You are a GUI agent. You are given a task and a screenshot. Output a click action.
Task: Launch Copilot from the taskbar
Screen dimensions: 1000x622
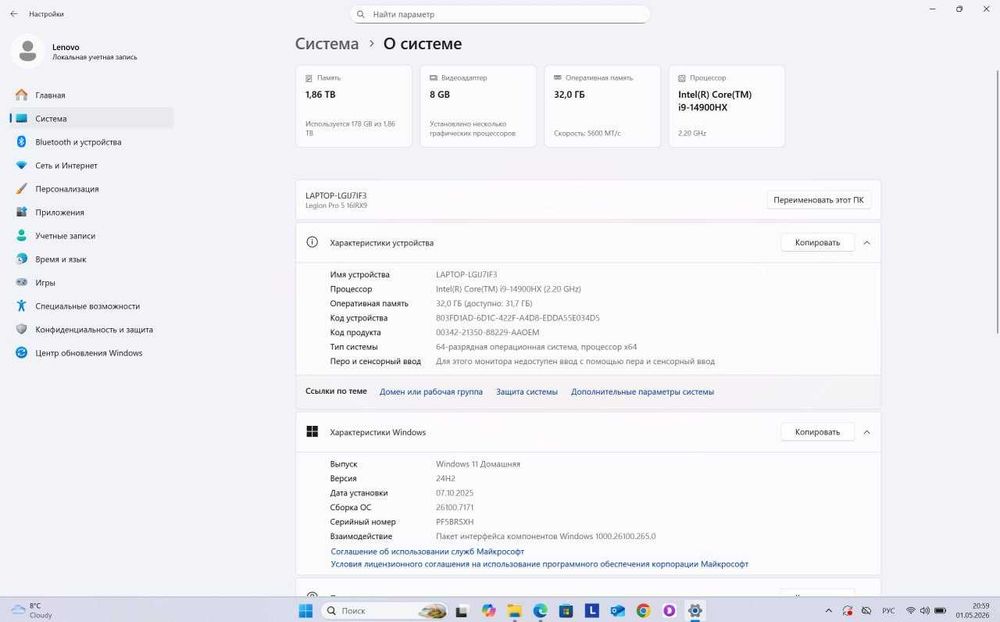(x=489, y=611)
